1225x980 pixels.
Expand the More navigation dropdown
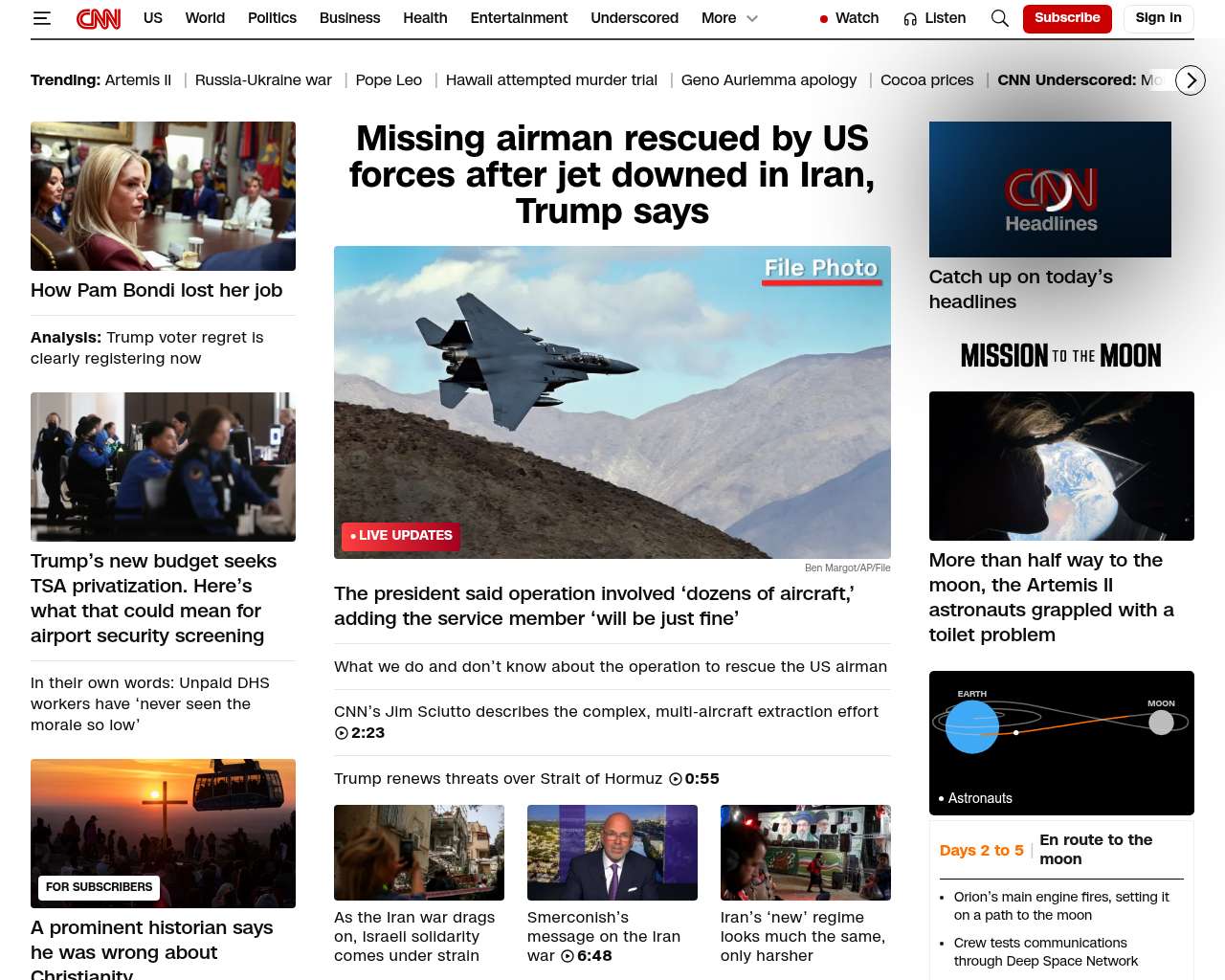tap(729, 18)
